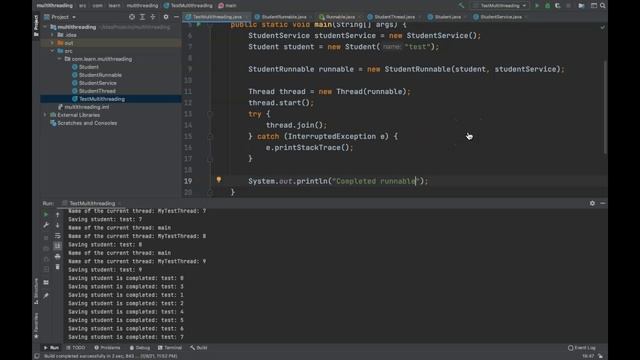Click the editor vertical scrollbar
Viewport: 640px width, 360px height.
(x=605, y=107)
